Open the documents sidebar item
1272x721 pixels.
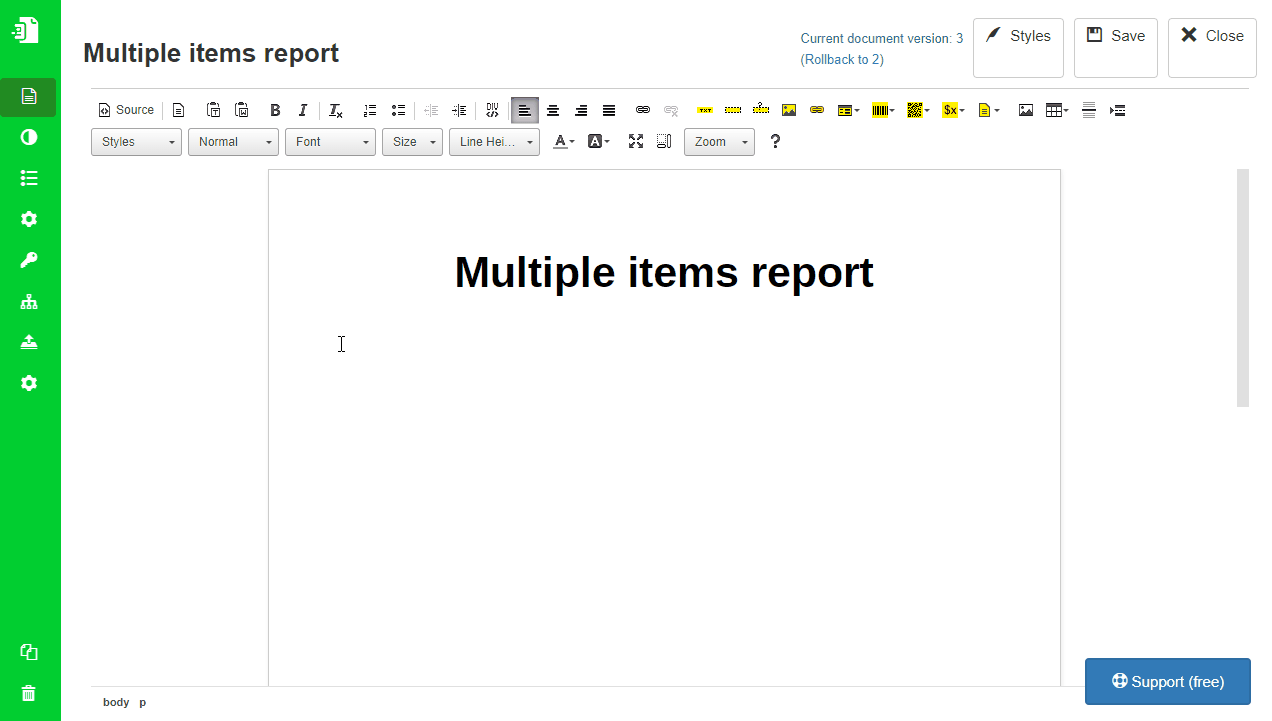pyautogui.click(x=29, y=96)
